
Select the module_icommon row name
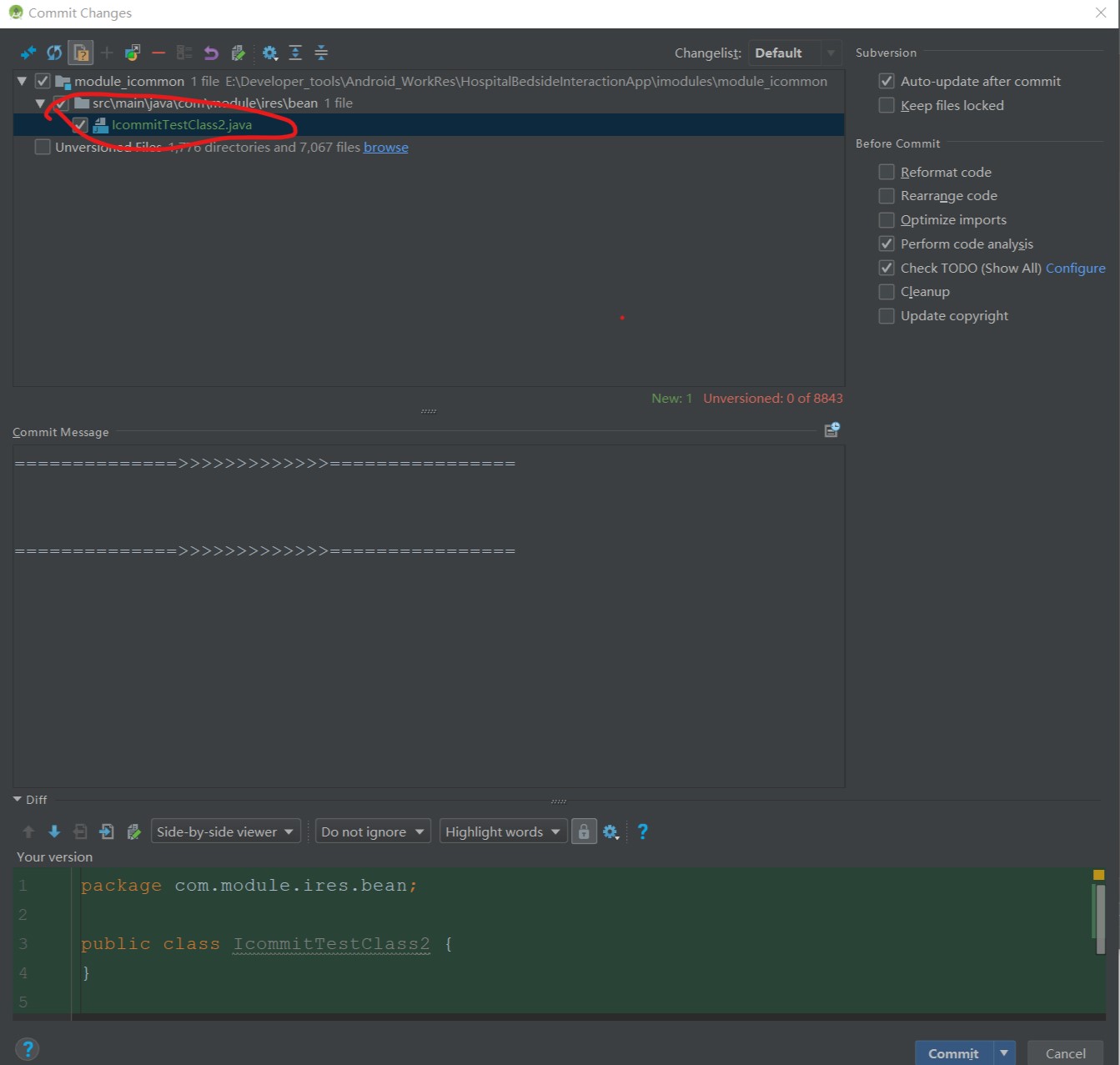[129, 81]
